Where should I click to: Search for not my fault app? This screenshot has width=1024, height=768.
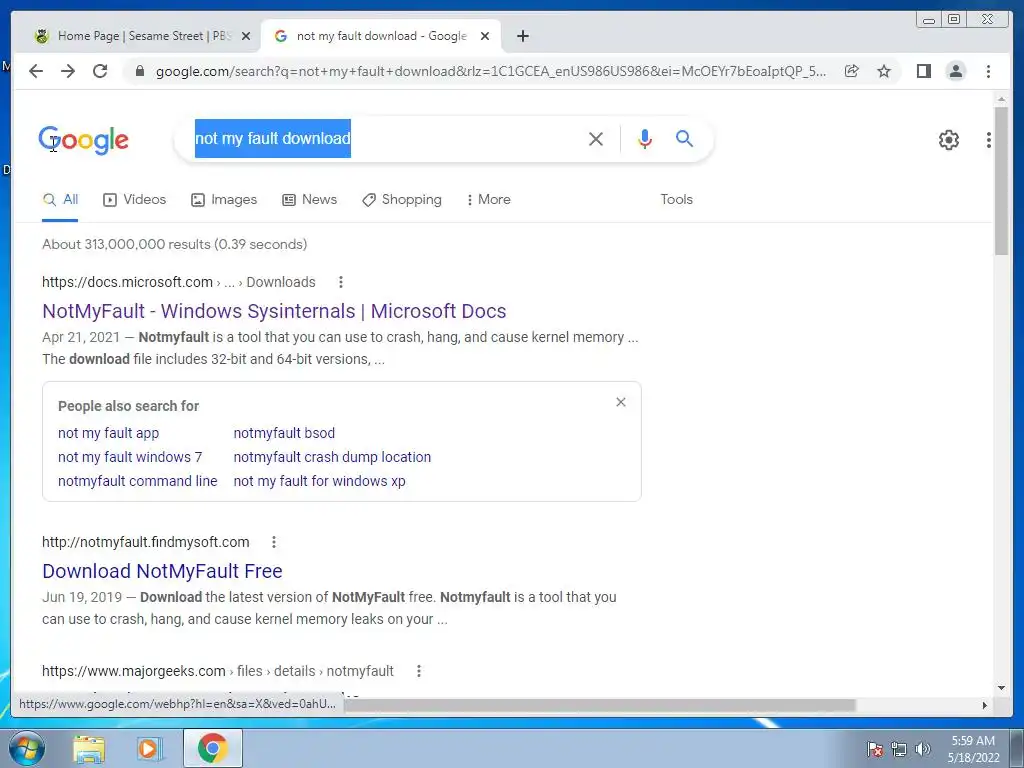click(x=108, y=433)
